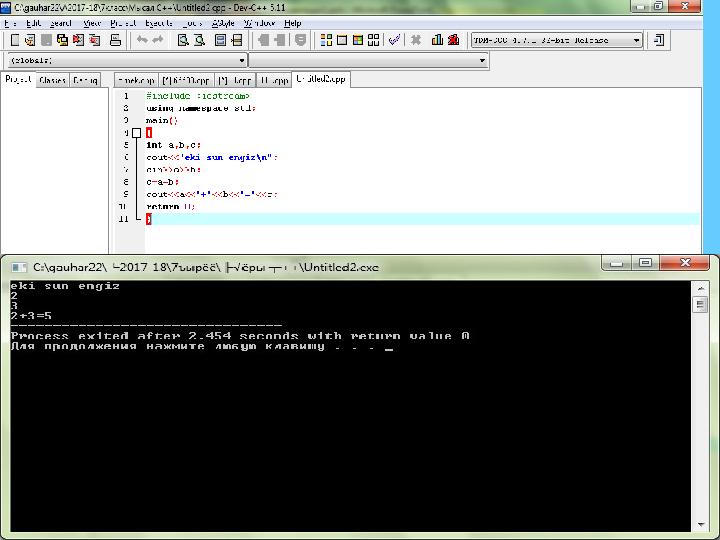Image resolution: width=720 pixels, height=540 pixels.
Task: Undo the last edit with the toolbar arrow
Action: pyautogui.click(x=142, y=40)
